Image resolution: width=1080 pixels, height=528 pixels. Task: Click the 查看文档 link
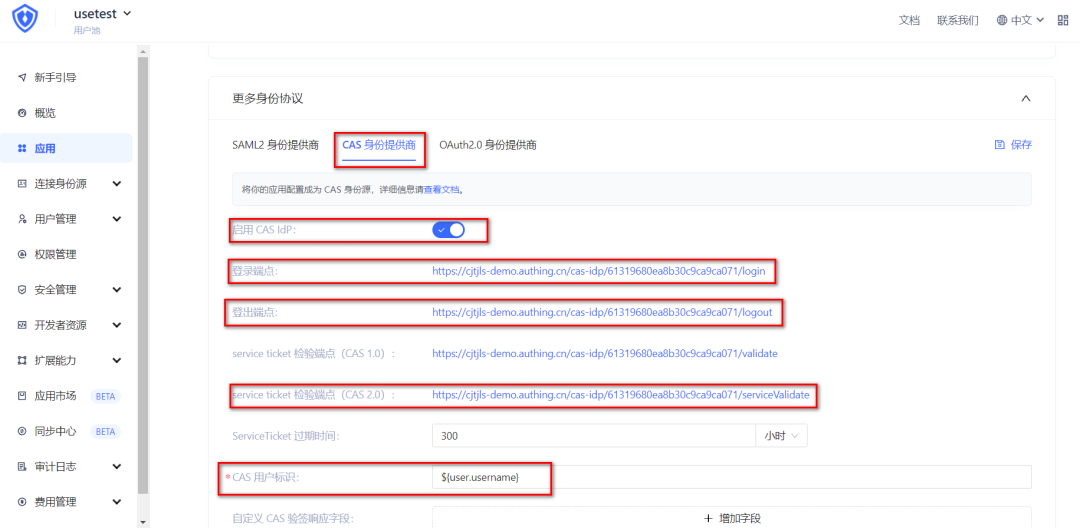441,189
